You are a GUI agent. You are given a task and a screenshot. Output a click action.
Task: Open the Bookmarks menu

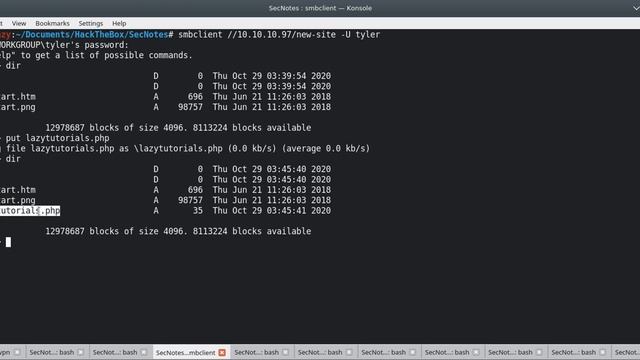coord(52,23)
